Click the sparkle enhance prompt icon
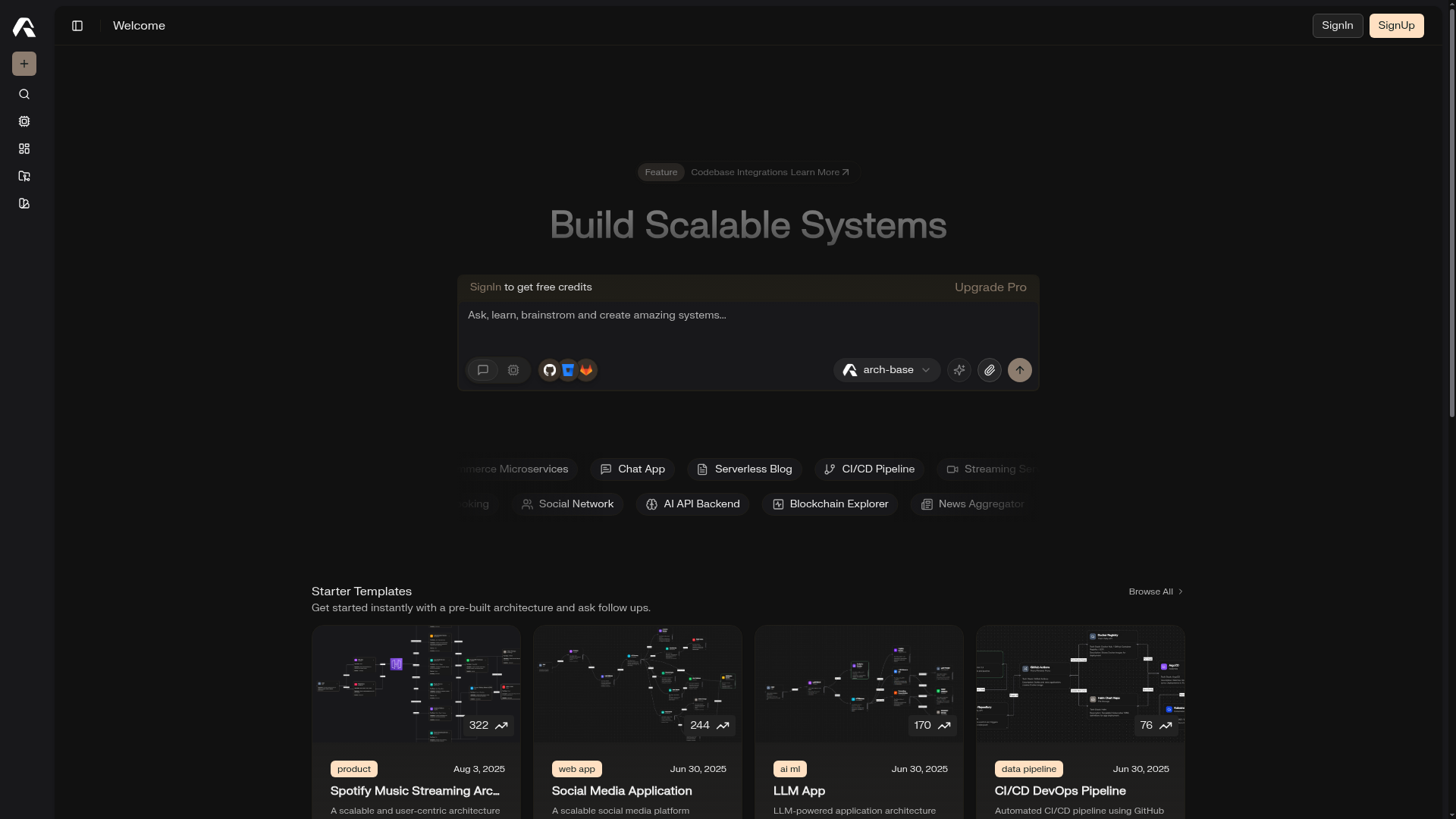1456x819 pixels. pos(959,370)
